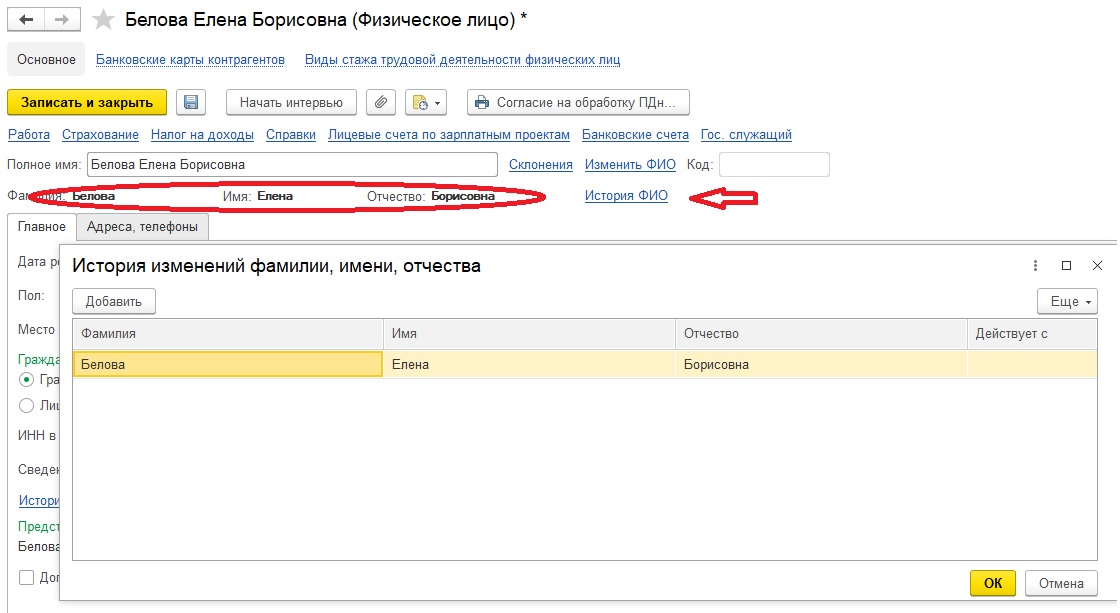Toggle the checkbox at the bottom left
Screen dimensions: 1120x613
[27, 577]
